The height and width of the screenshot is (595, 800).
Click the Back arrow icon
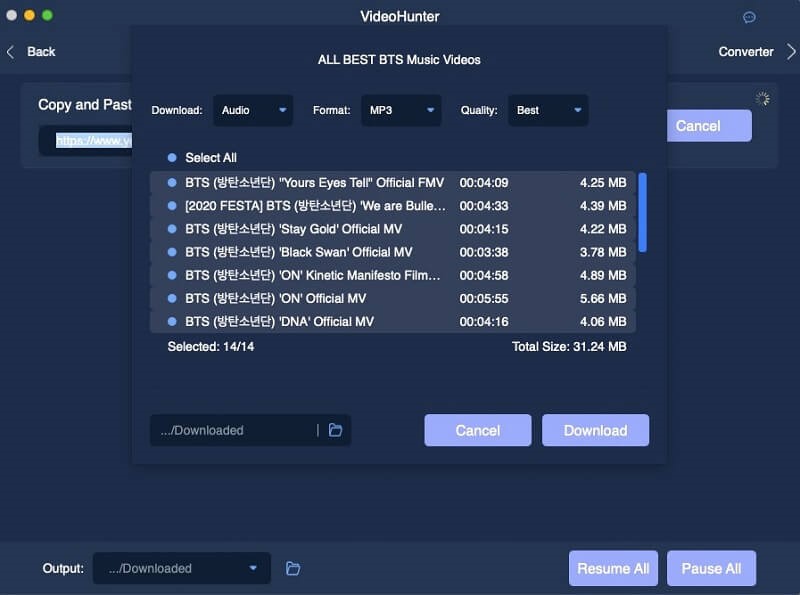tap(11, 52)
